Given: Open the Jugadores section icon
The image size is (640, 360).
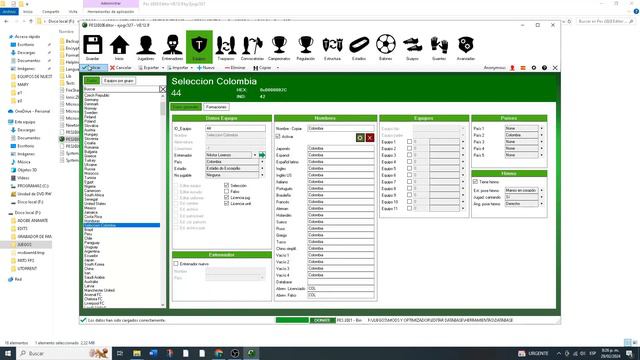Looking at the screenshot, I should pyautogui.click(x=146, y=45).
